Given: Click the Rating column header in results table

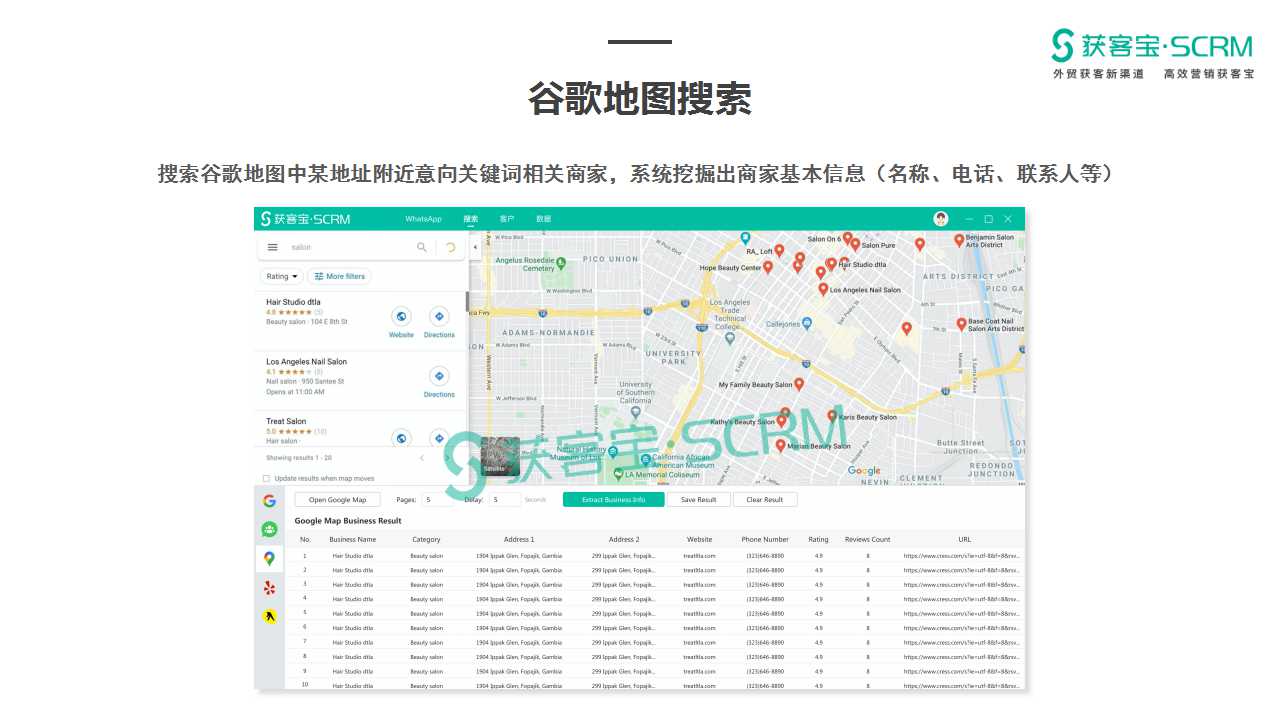Looking at the screenshot, I should 818,540.
